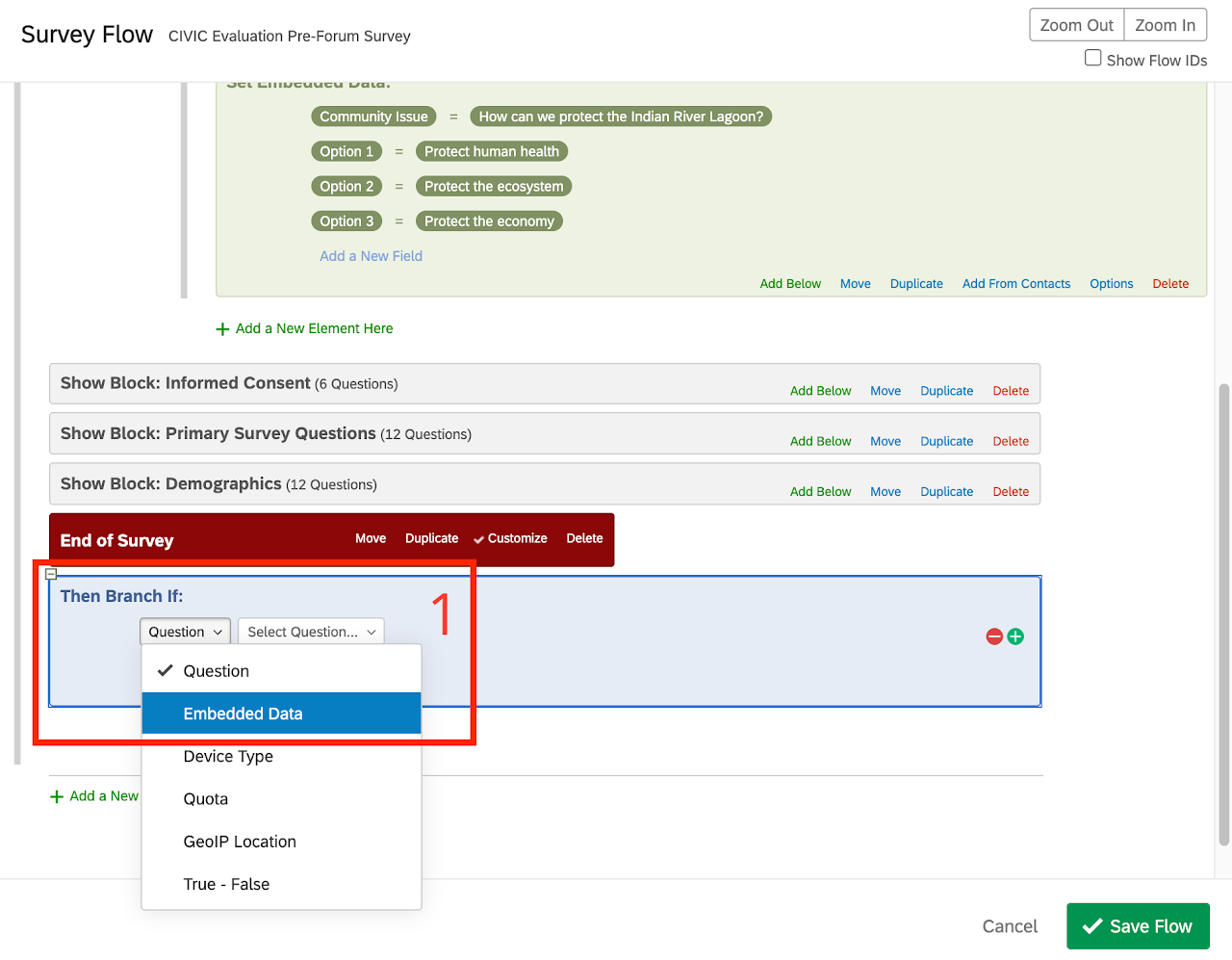Click the Save Flow checkmark button

(1138, 926)
